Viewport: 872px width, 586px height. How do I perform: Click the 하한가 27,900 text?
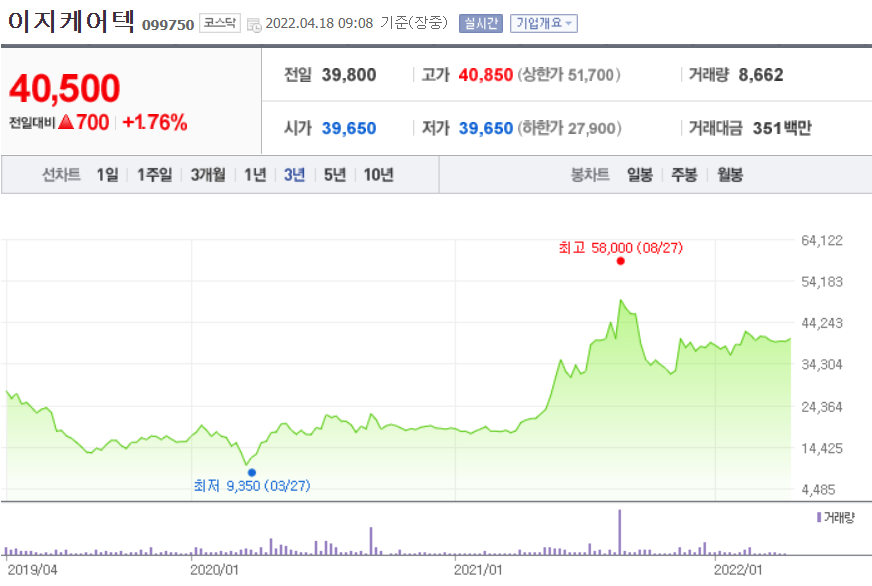tap(569, 128)
